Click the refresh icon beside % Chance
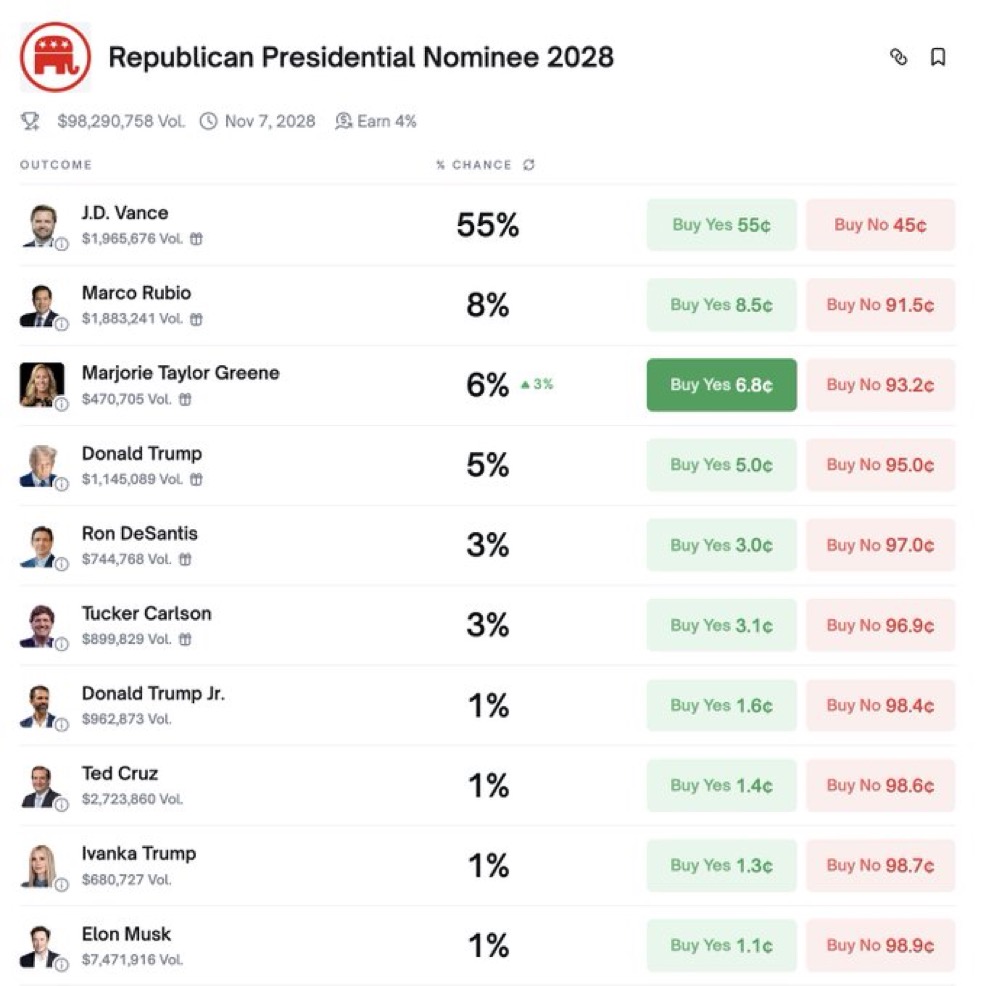Viewport: 986px width, 986px height. (529, 165)
